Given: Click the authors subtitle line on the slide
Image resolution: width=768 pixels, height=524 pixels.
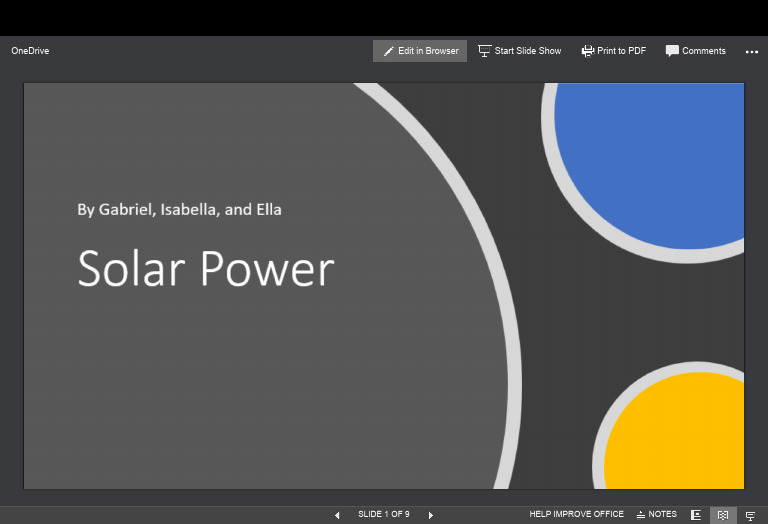Looking at the screenshot, I should [179, 210].
